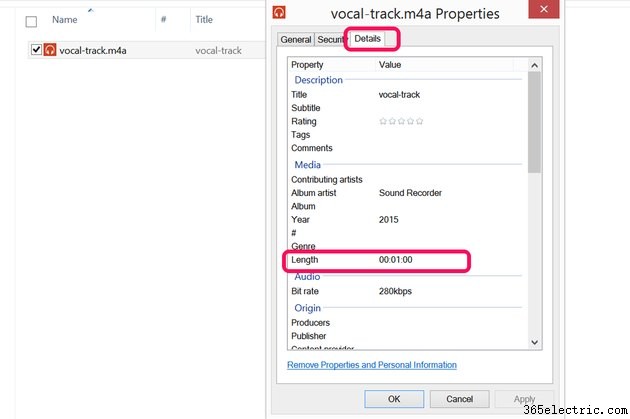Click the Album property row
This screenshot has height=419, width=630.
[x=406, y=206]
